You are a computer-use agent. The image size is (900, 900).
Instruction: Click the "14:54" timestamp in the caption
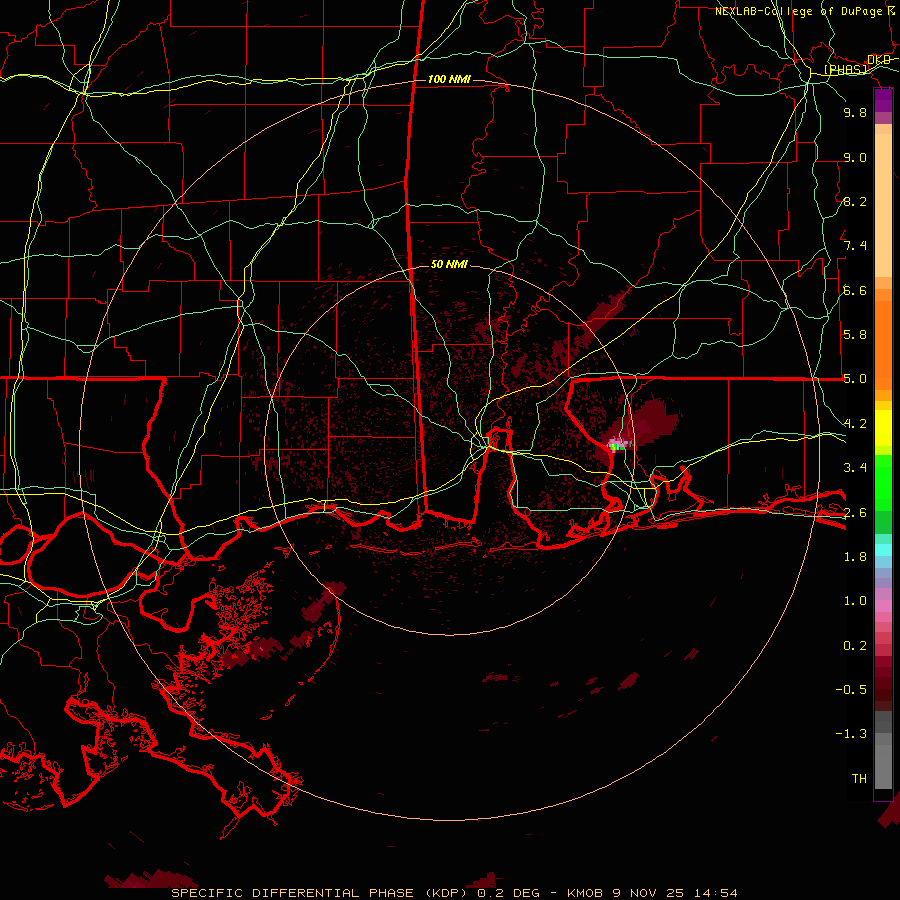pyautogui.click(x=715, y=893)
